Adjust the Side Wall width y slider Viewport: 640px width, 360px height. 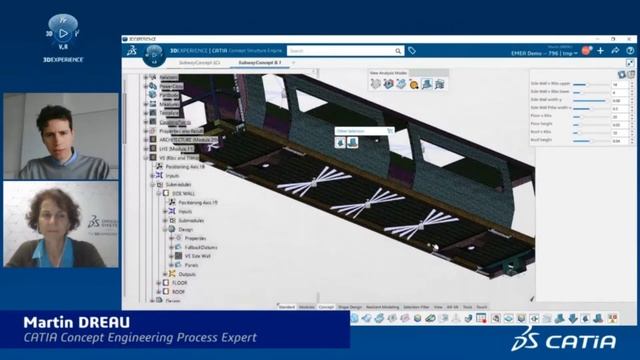[x=590, y=100]
